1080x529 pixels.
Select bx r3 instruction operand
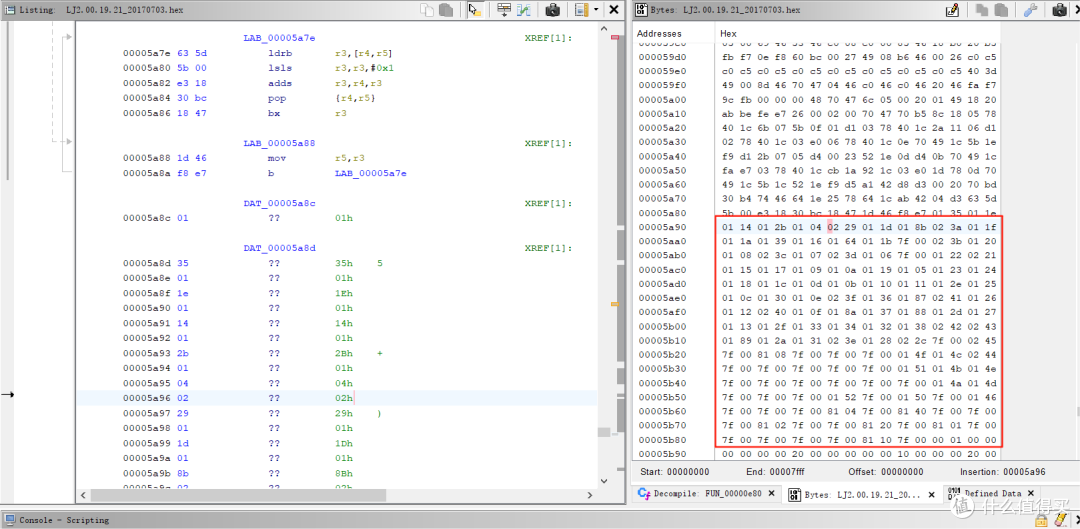[340, 113]
